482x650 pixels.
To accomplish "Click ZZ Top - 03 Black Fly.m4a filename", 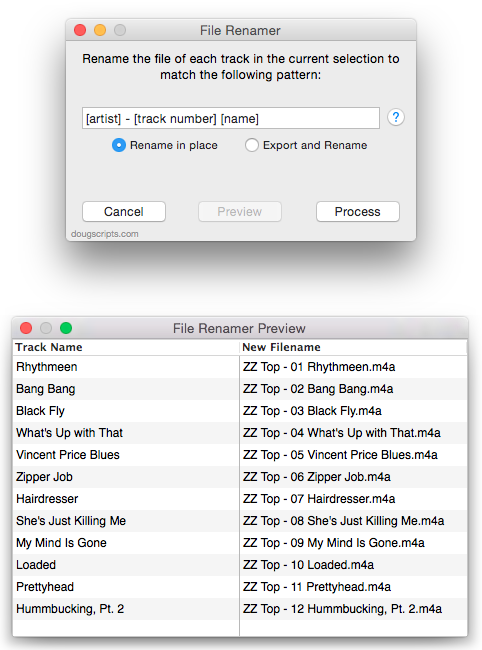I will 312,411.
